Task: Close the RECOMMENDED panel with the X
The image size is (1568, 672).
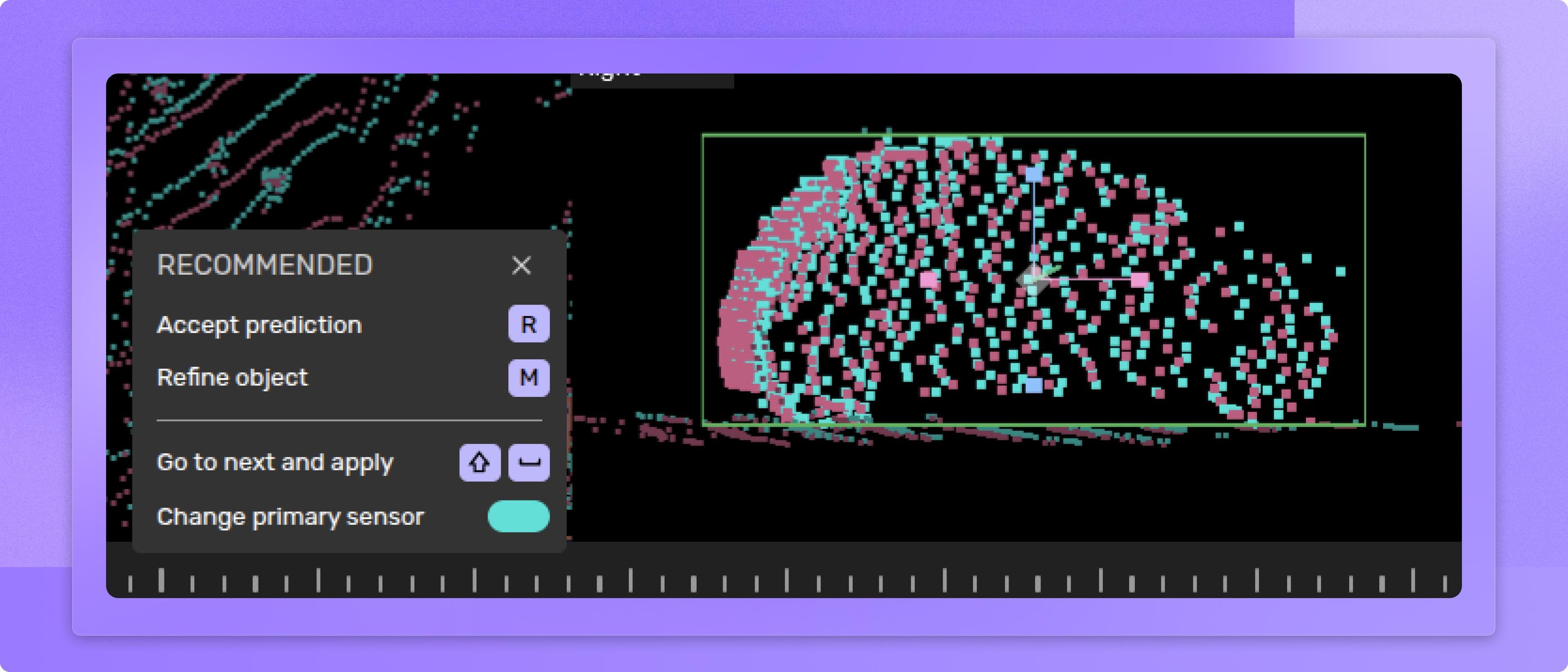Action: pyautogui.click(x=521, y=266)
